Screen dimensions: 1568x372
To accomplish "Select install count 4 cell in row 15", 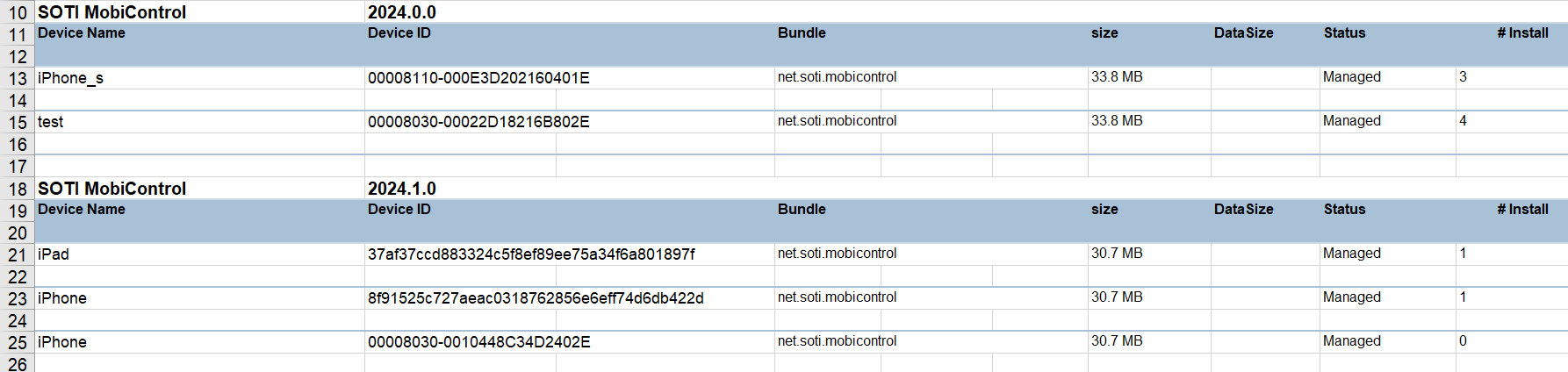I will pos(1512,121).
